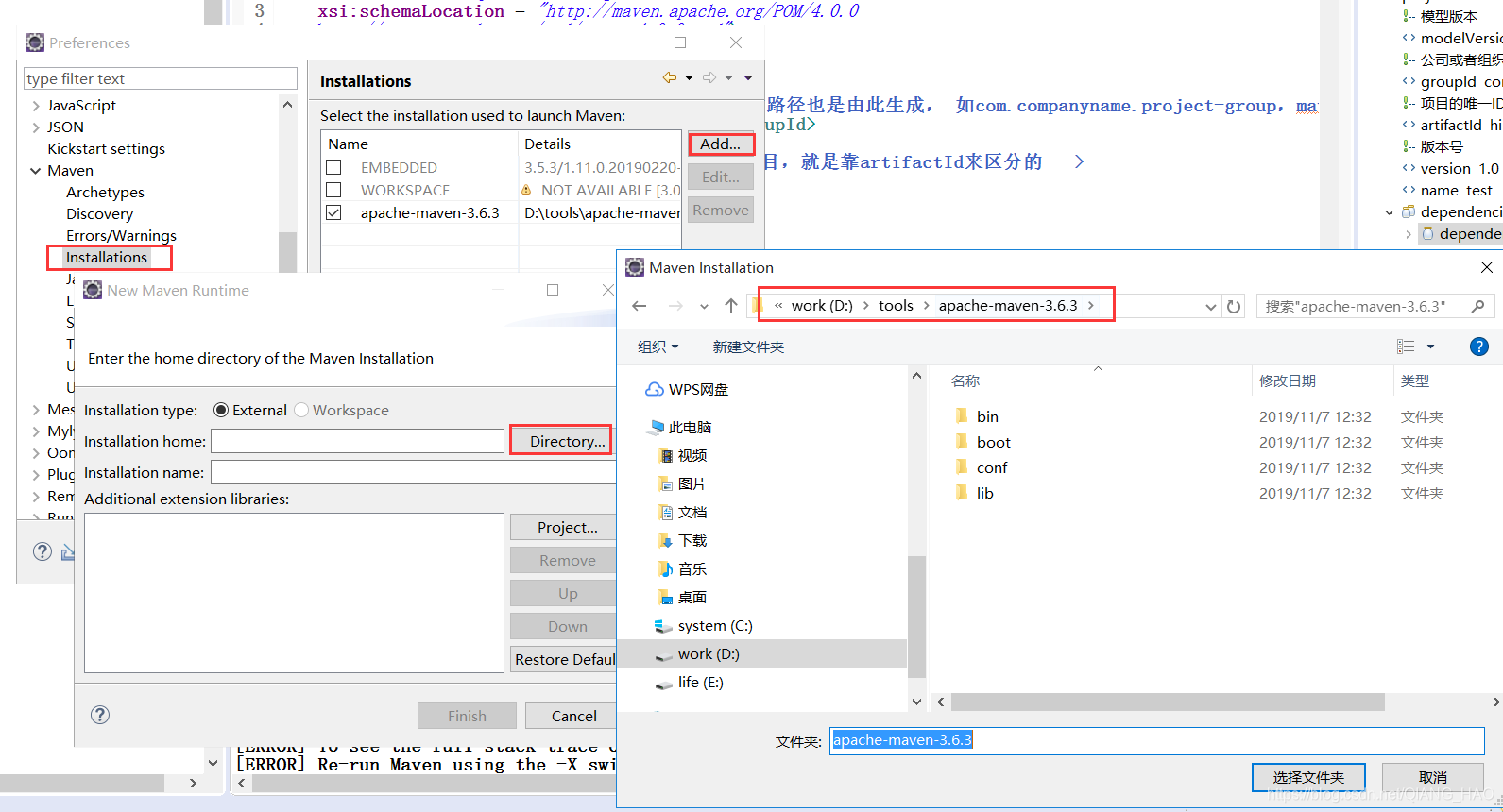Open the 文档 folder in navigation pane
The image size is (1503, 812).
(682, 512)
